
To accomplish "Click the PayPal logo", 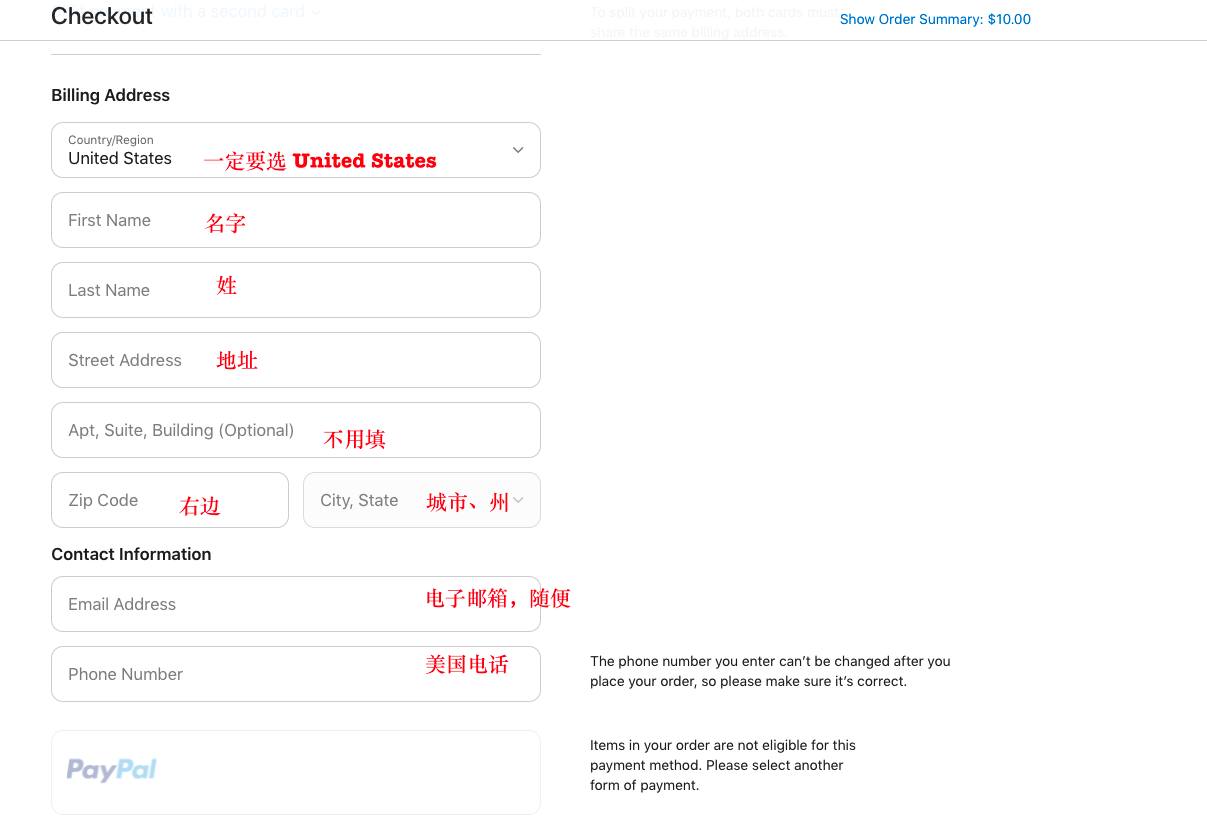I will [x=112, y=770].
